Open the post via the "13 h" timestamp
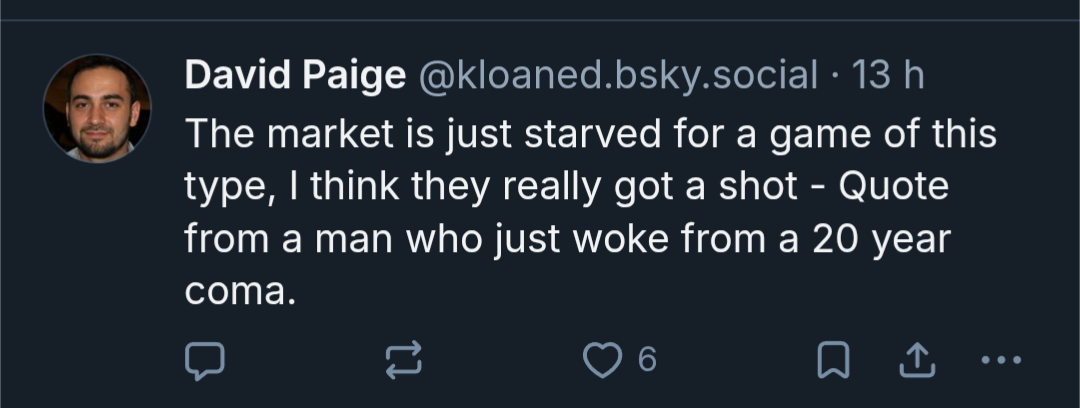The image size is (1080, 408). (x=885, y=78)
